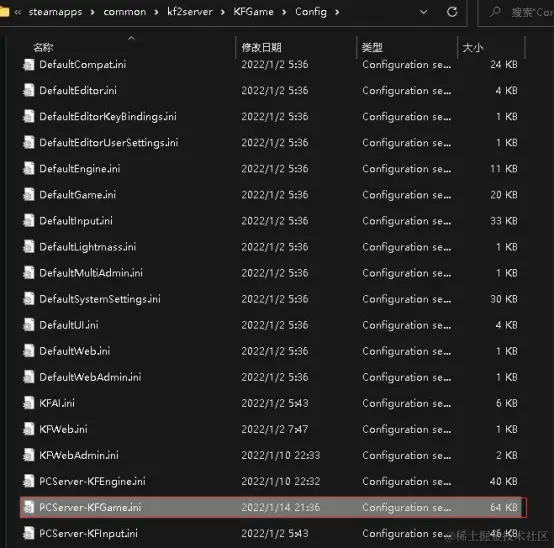This screenshot has height=548, width=554.
Task: Click the file icon of DefaultEditor.ini
Action: [x=29, y=91]
